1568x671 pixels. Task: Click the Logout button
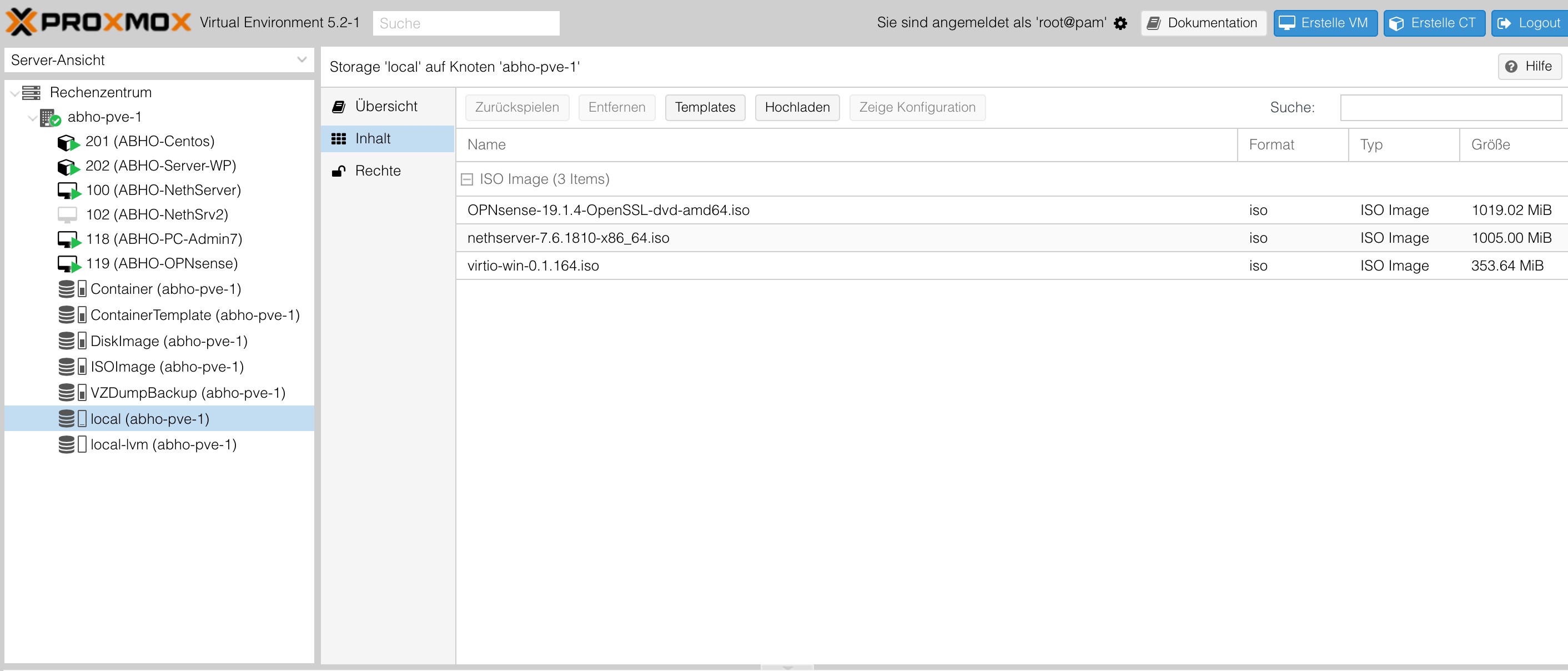click(x=1530, y=23)
